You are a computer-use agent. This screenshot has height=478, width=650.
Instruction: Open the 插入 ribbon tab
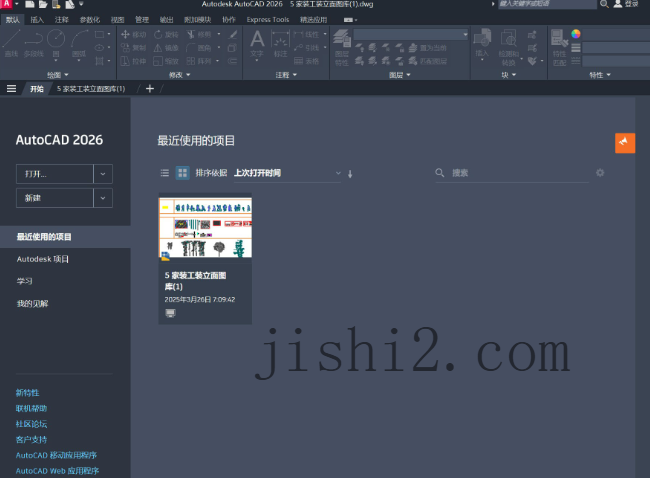[x=37, y=19]
